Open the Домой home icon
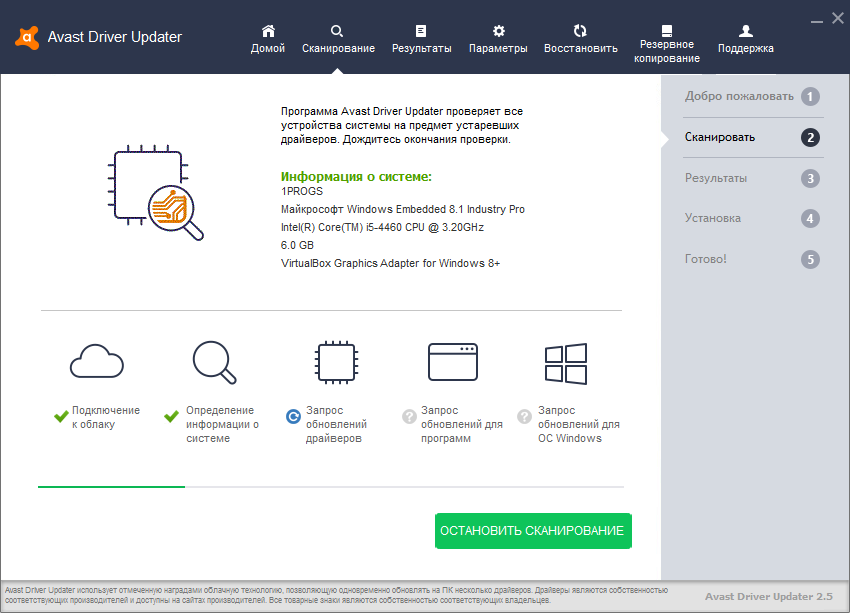 click(268, 31)
